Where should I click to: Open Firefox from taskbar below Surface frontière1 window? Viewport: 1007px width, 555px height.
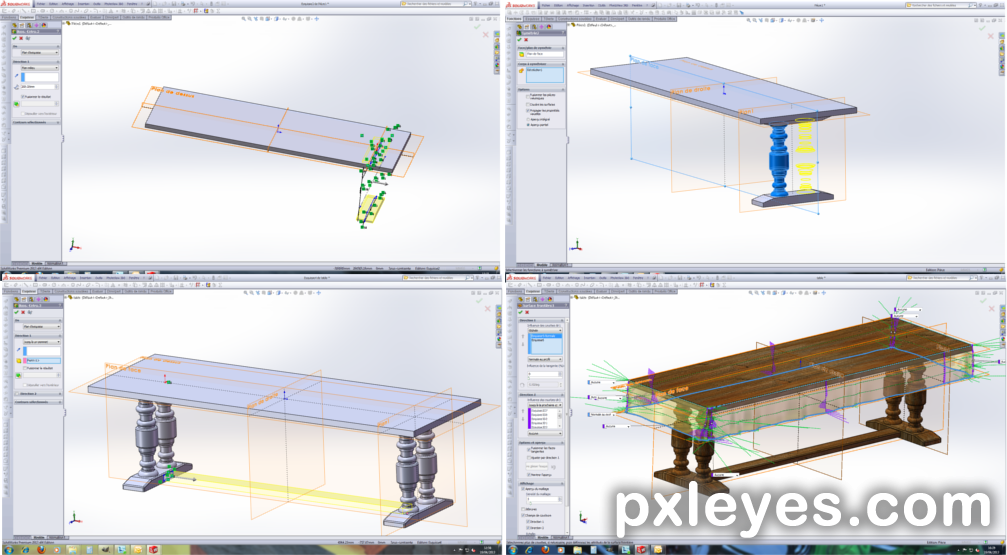(545, 550)
